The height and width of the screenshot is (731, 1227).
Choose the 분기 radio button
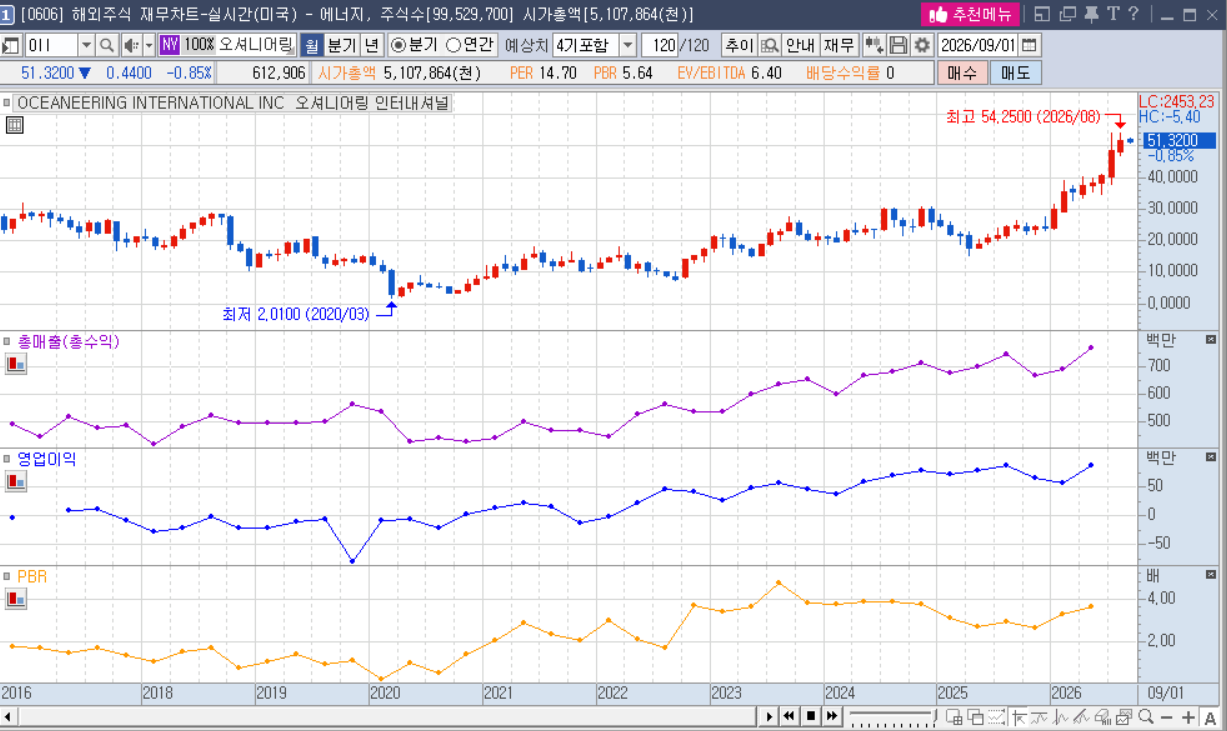point(397,45)
